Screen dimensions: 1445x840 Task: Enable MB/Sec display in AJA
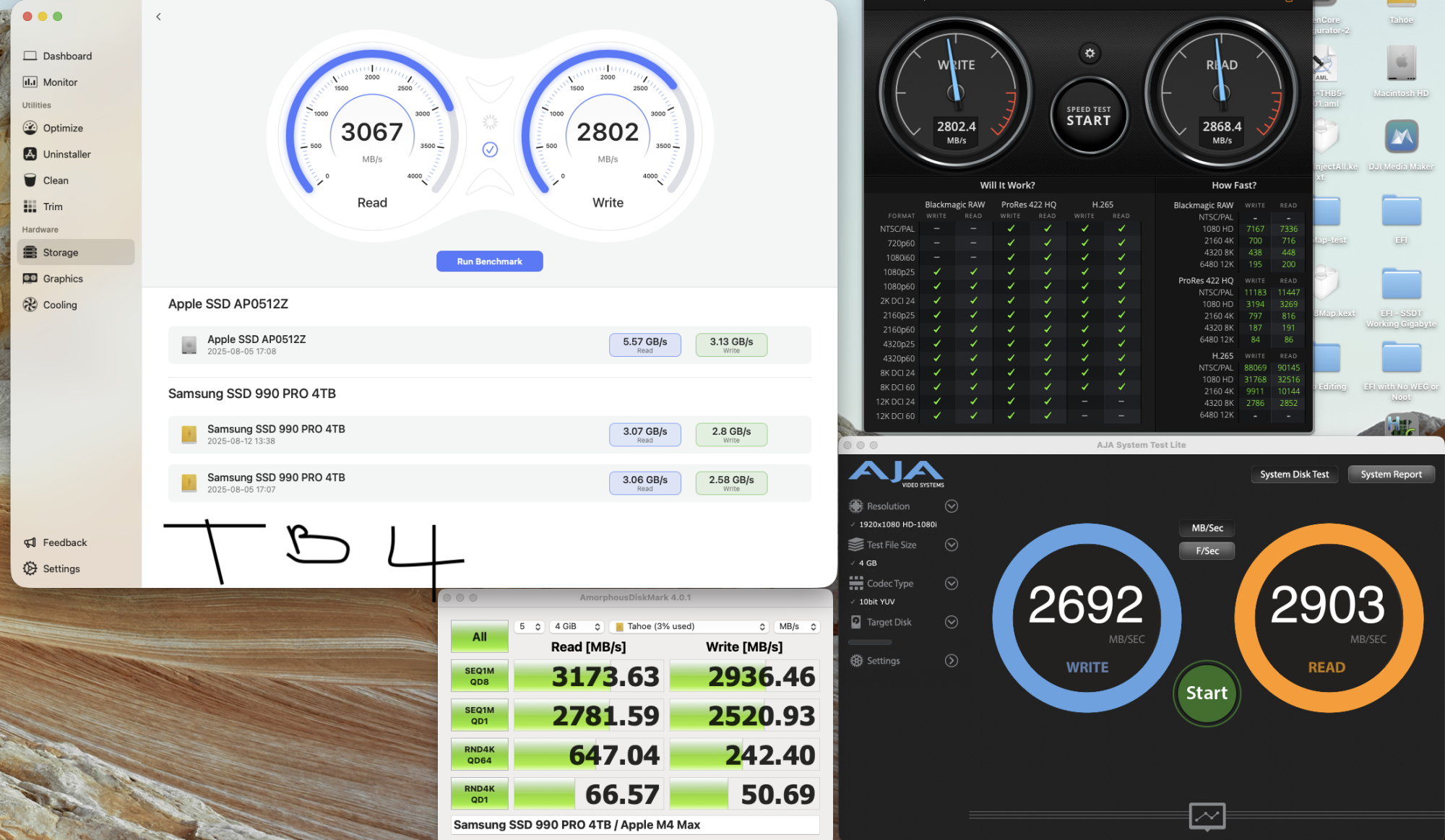pos(1206,528)
